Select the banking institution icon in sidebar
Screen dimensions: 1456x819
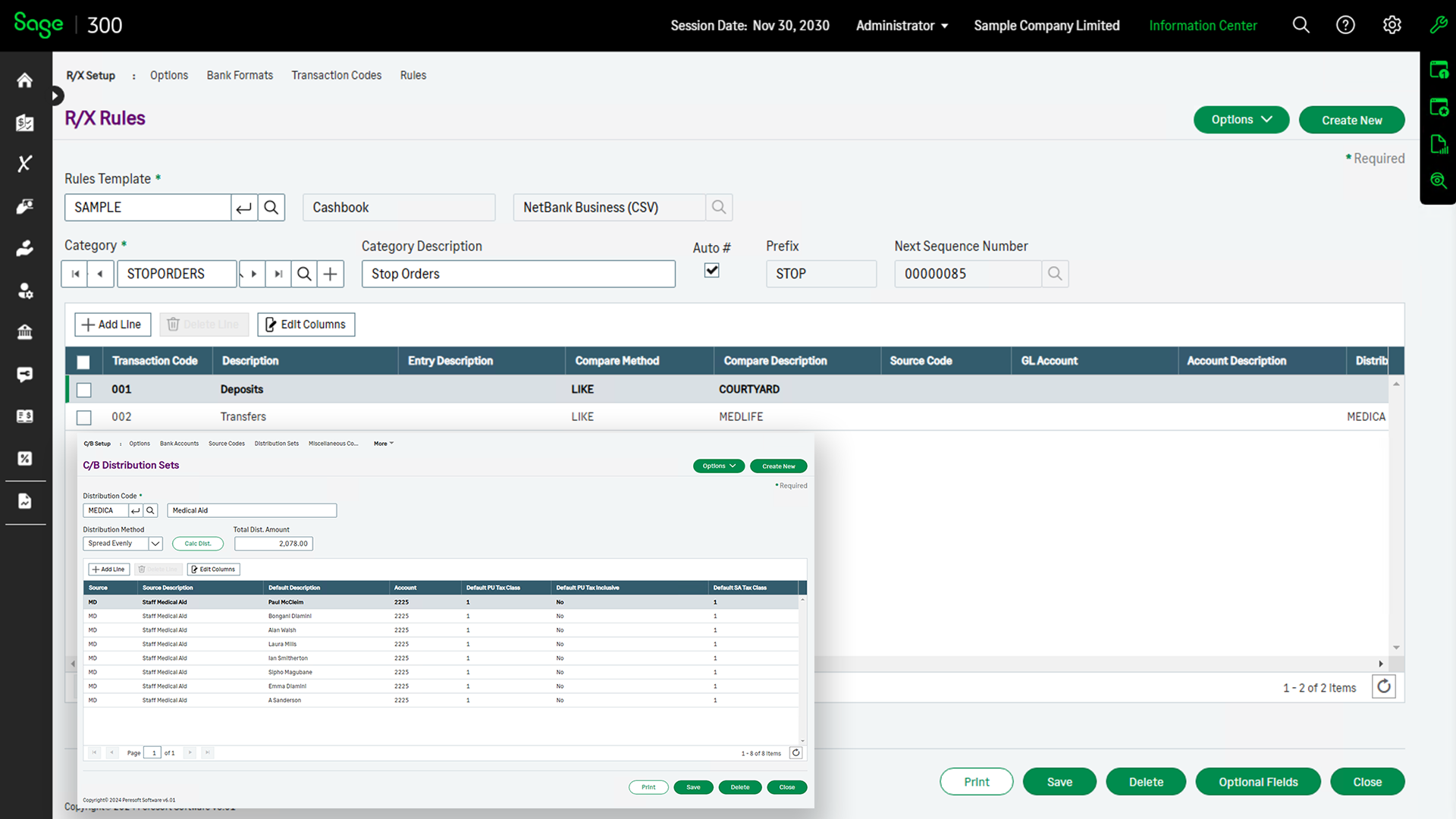[x=25, y=332]
